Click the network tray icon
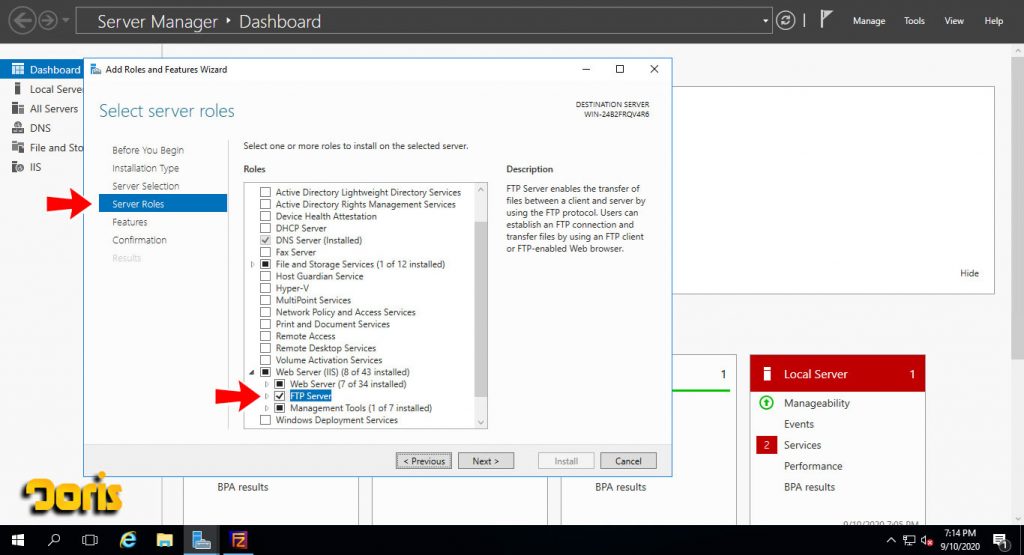This screenshot has height=555, width=1024. 909,540
